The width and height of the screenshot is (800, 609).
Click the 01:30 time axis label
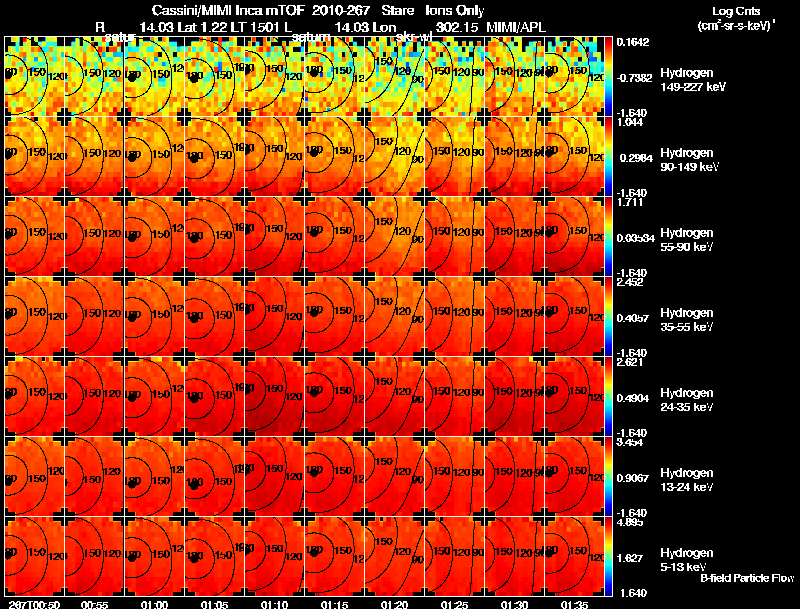click(514, 605)
